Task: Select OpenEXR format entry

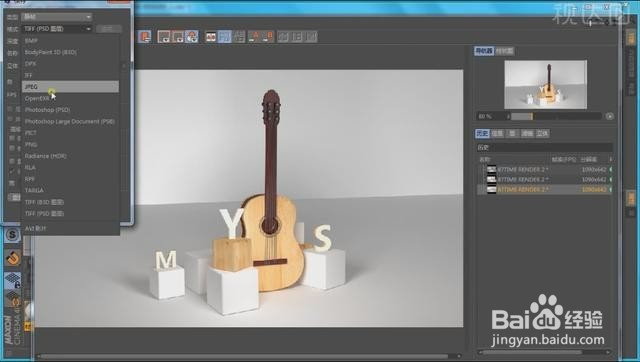Action: tap(70, 98)
